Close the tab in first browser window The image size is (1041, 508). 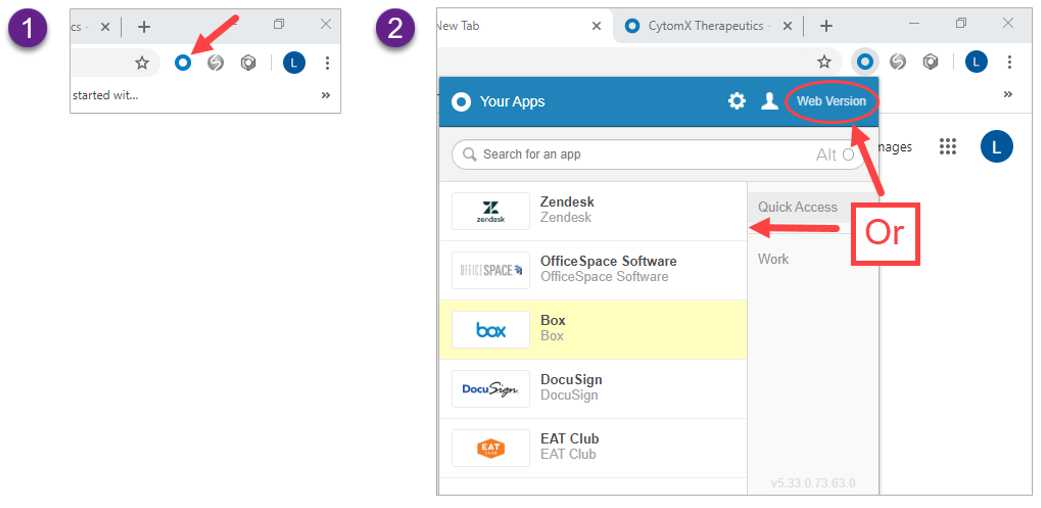pyautogui.click(x=105, y=27)
